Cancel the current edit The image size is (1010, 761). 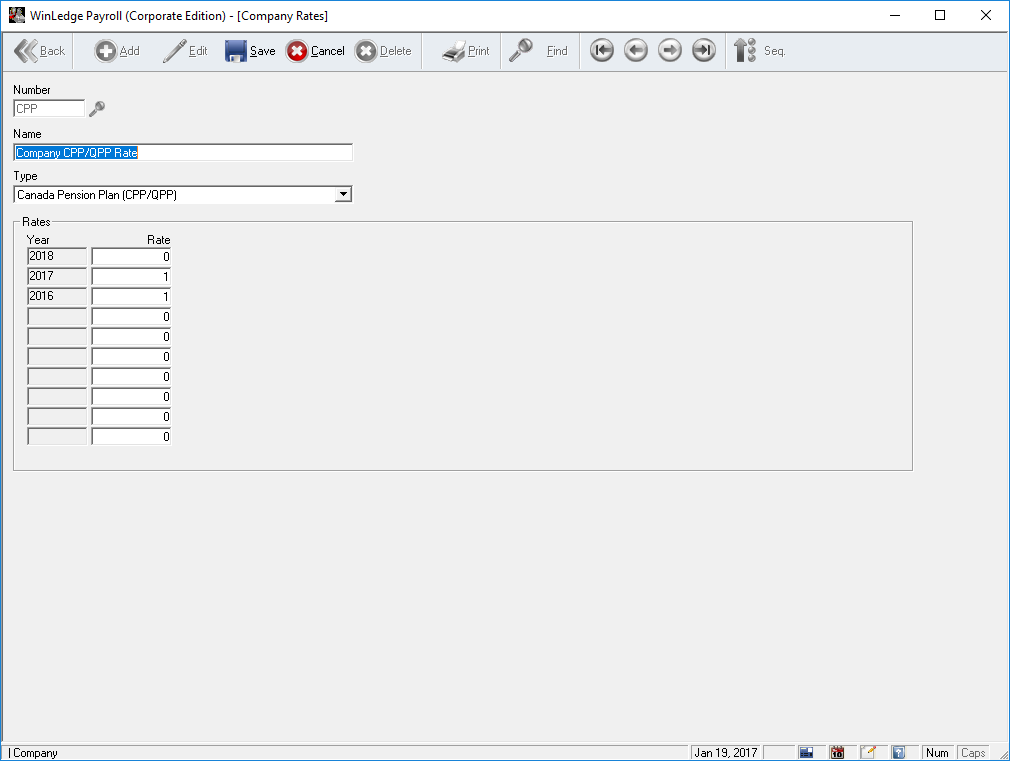point(315,51)
